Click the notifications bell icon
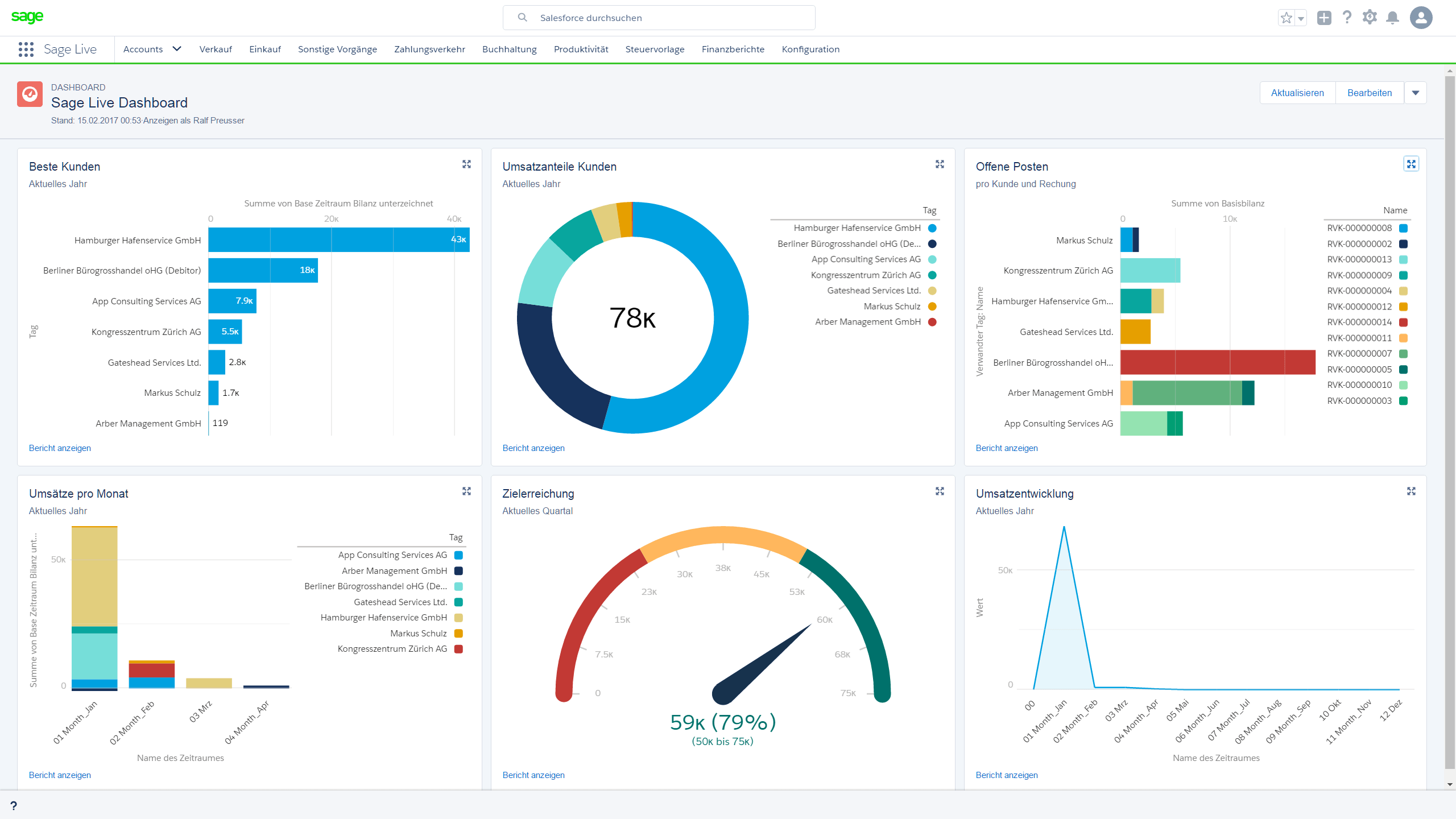The image size is (1456, 819). [1392, 18]
